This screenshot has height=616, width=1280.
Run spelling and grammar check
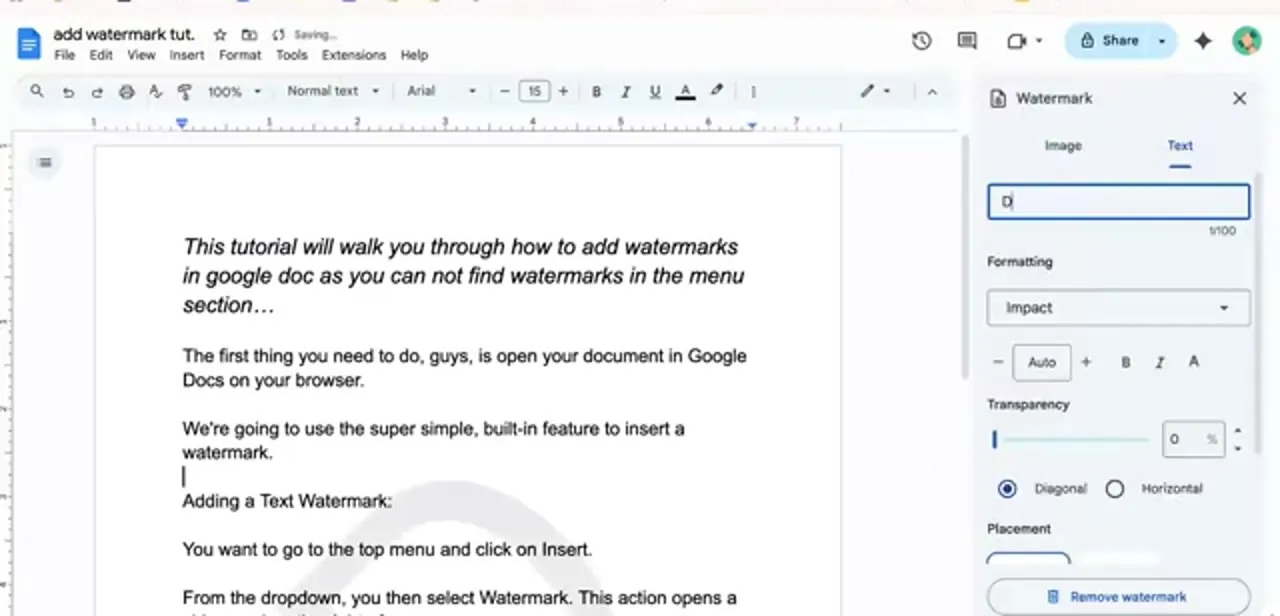coord(155,92)
